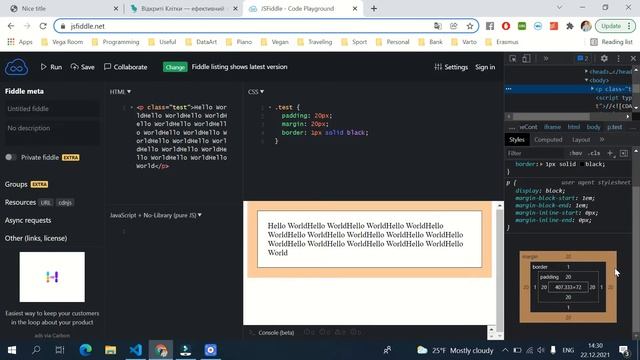This screenshot has width=640, height=360.
Task: Click the cdnjs resources badge
Action: coord(65,202)
